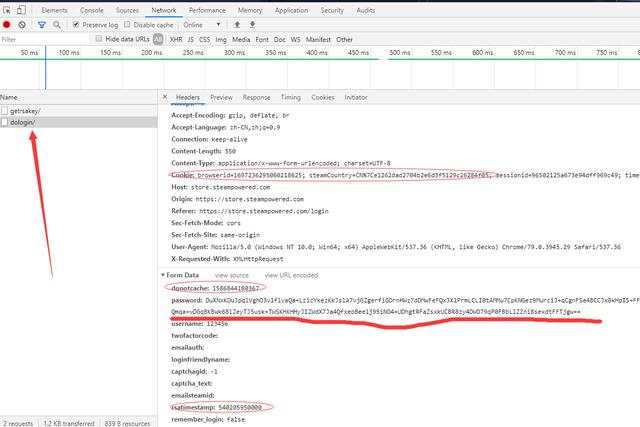Switch to Sources panel

click(x=127, y=10)
